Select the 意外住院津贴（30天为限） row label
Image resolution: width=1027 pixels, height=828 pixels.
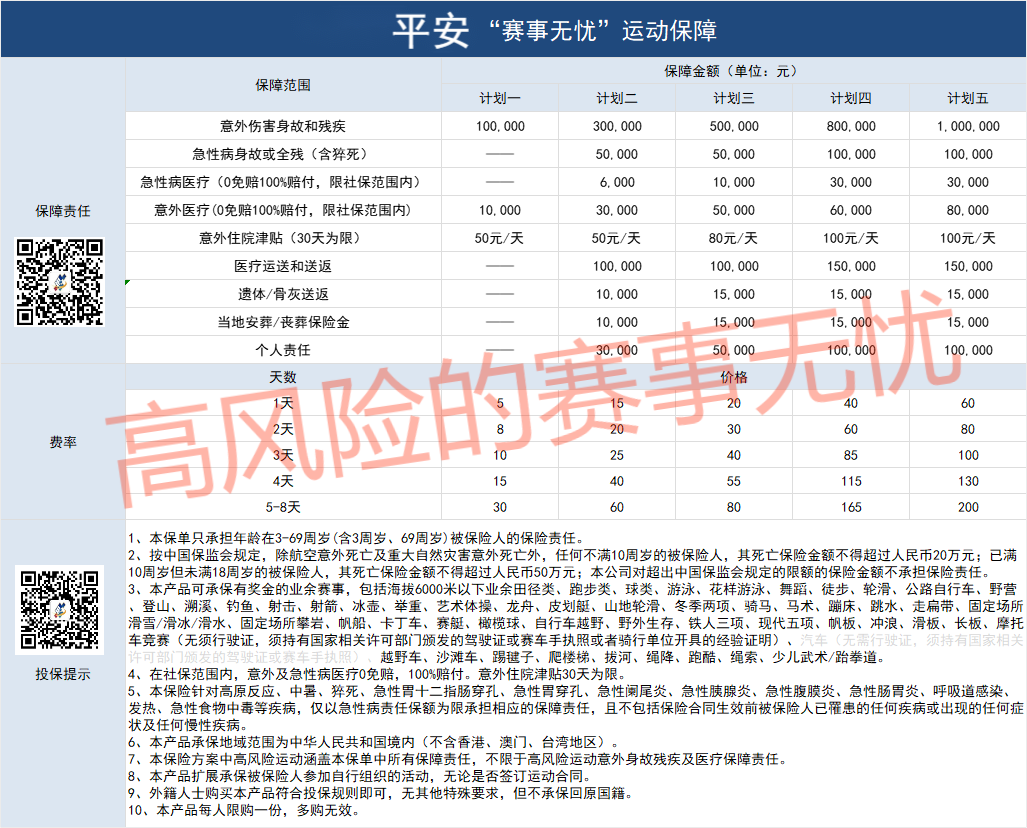click(283, 238)
